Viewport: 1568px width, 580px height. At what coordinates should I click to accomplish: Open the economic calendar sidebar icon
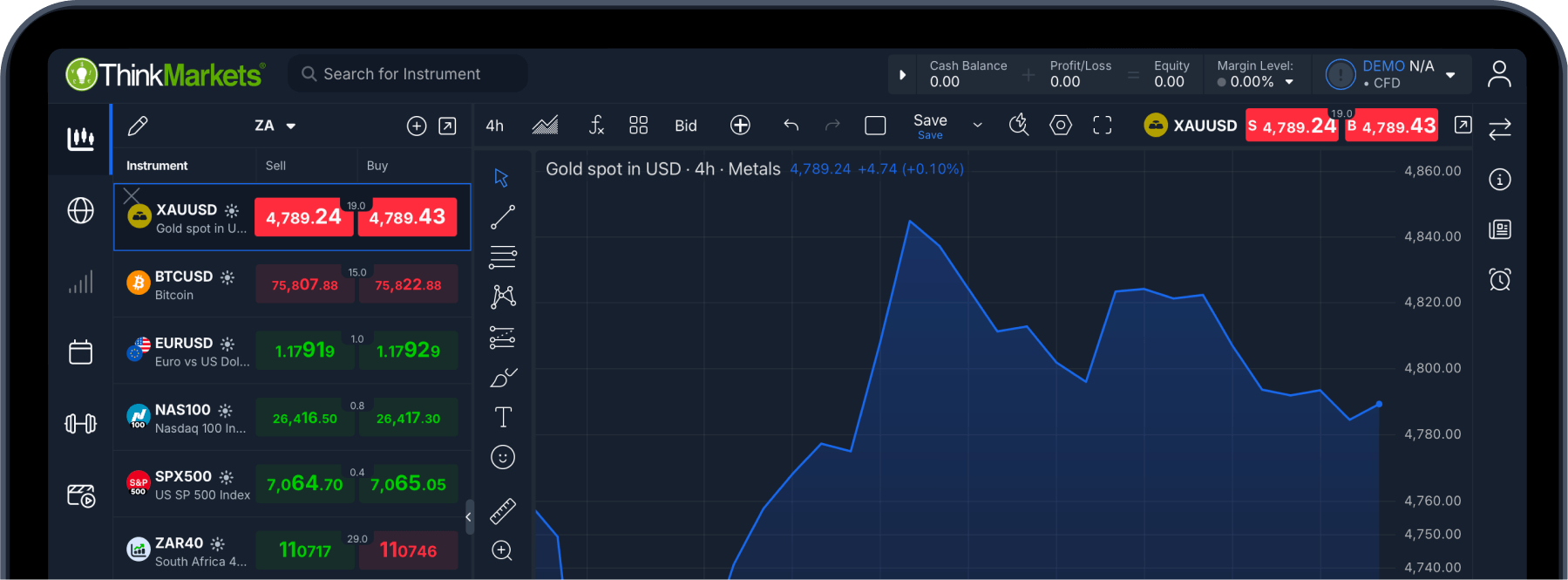(80, 351)
